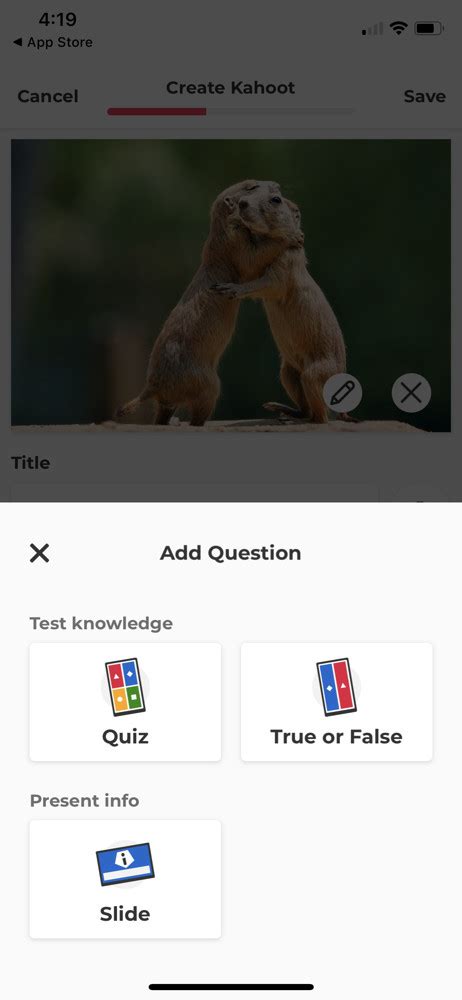Select the red-blue True or False icon
462x1000 pixels.
click(x=336, y=687)
